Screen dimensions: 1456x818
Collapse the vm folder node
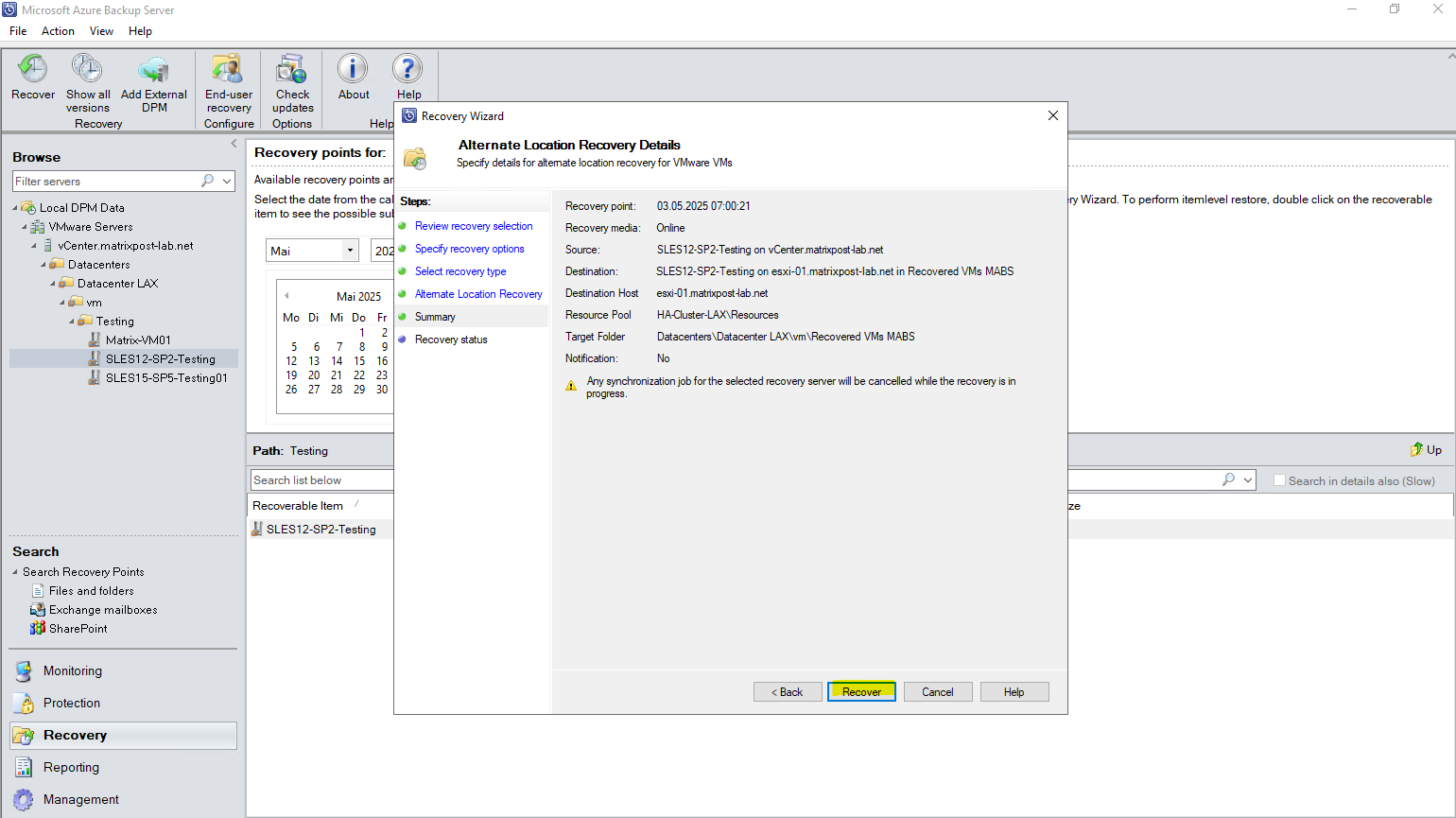point(62,303)
